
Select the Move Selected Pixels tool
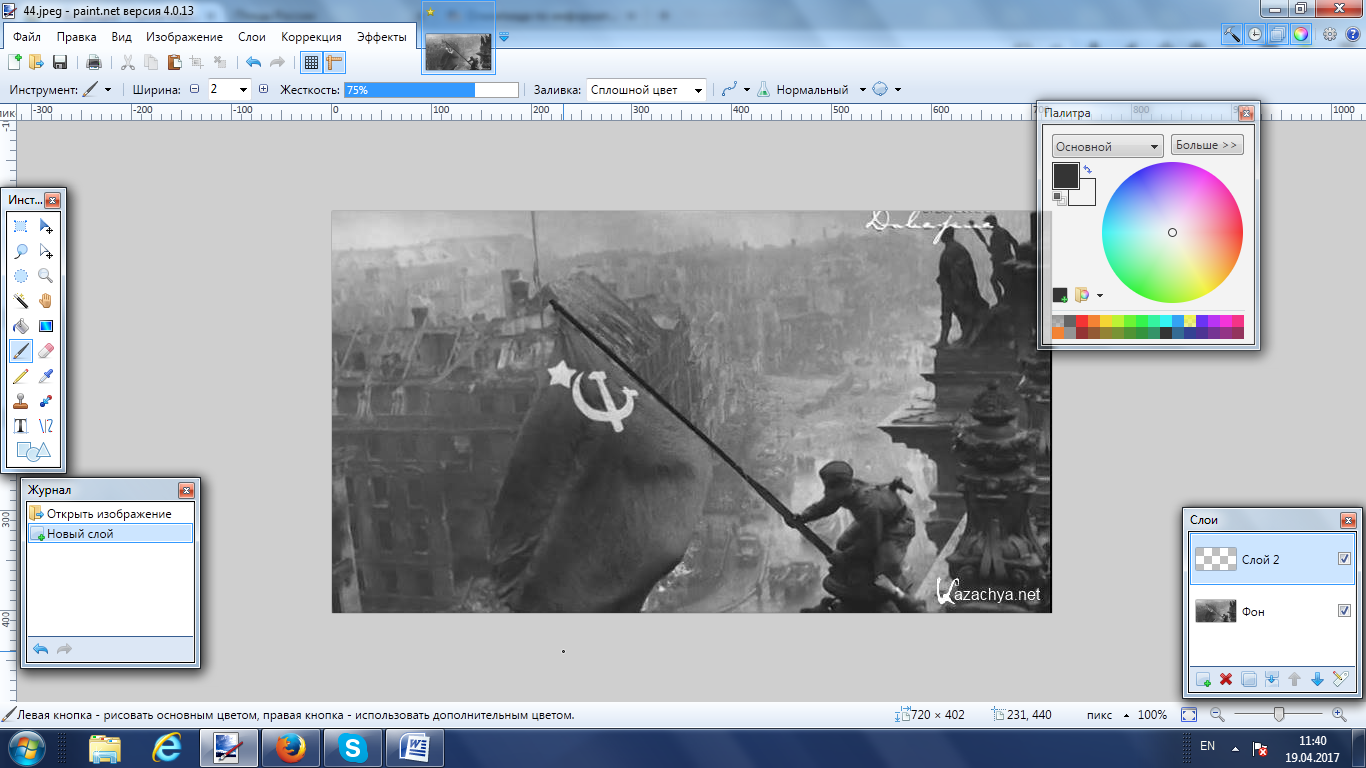(45, 226)
